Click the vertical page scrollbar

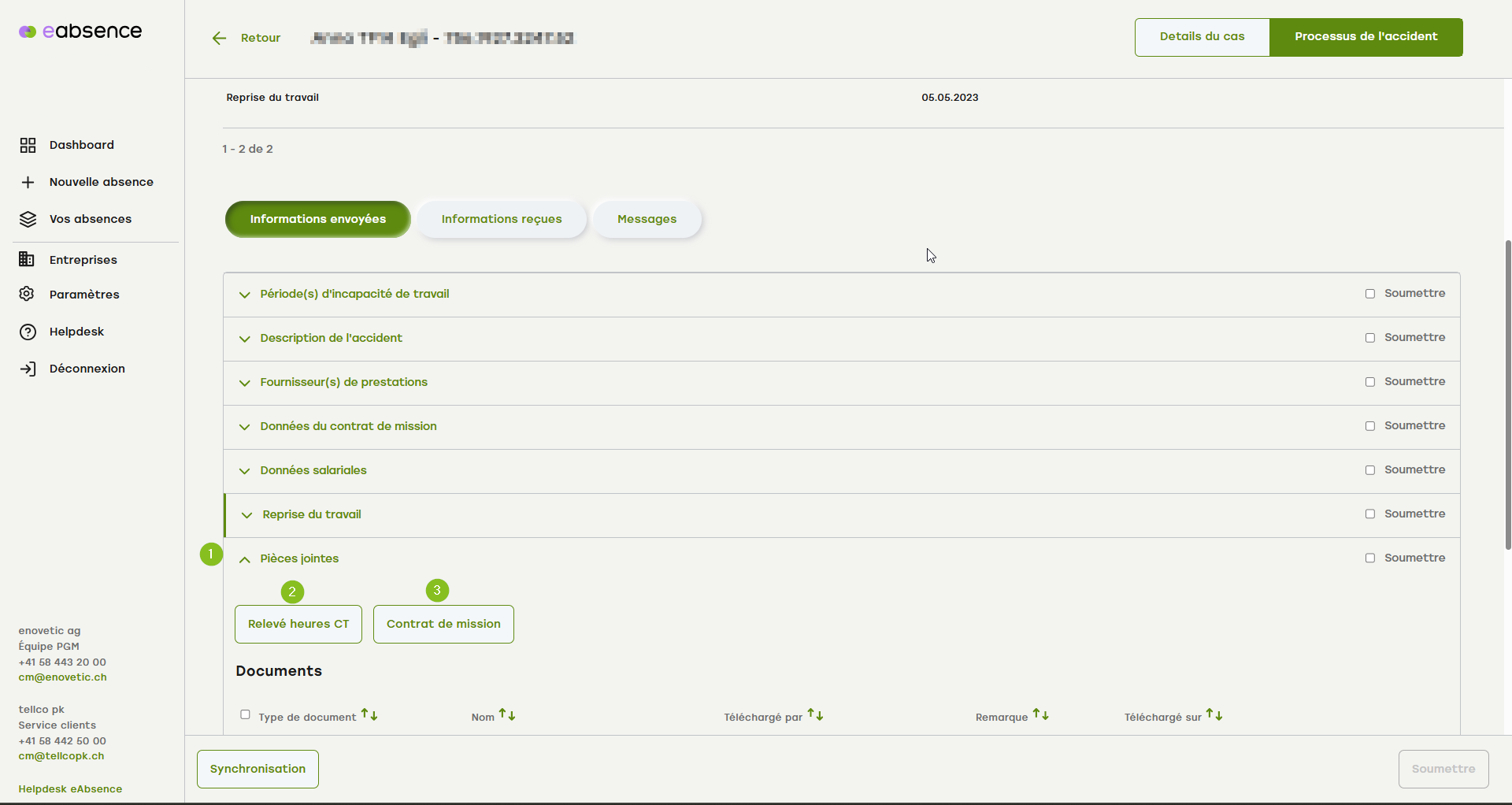point(1507,394)
